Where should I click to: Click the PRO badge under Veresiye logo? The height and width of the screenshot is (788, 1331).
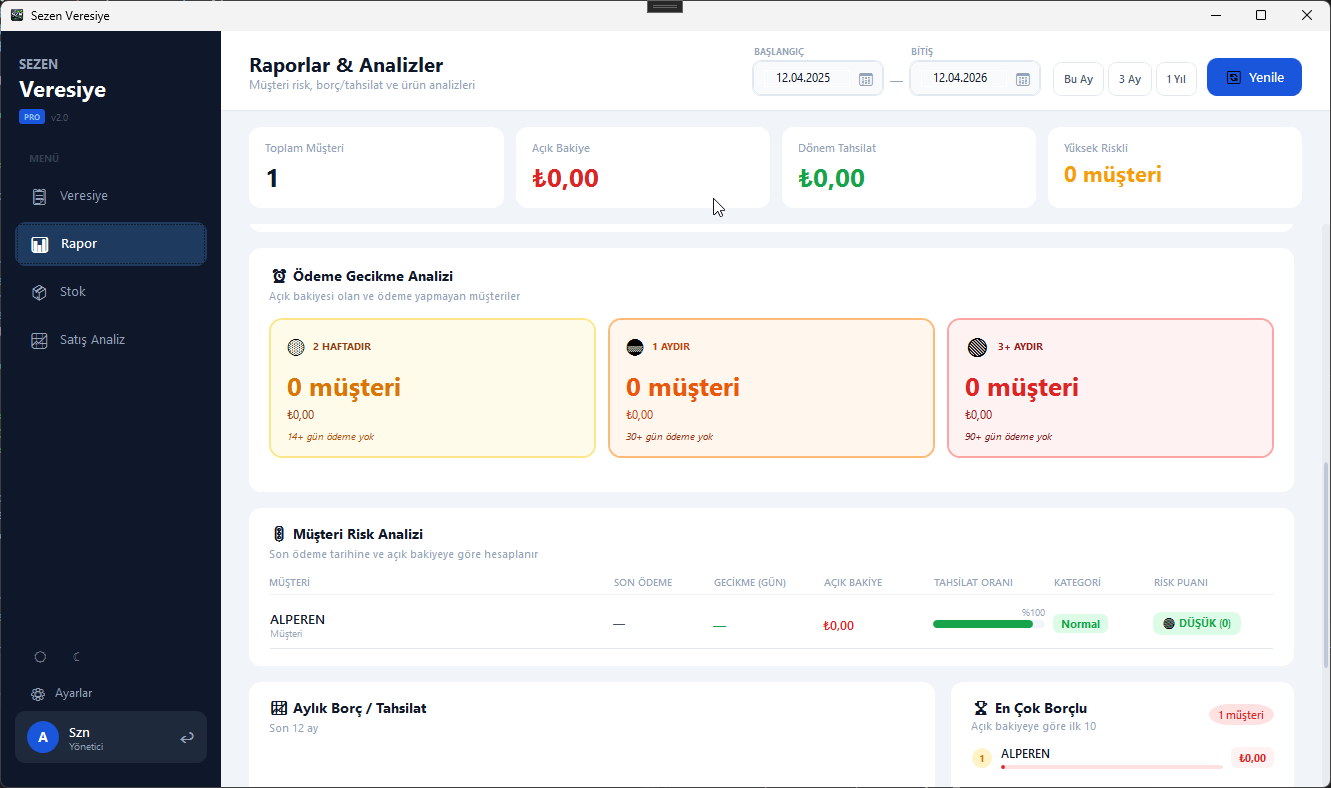click(x=31, y=117)
